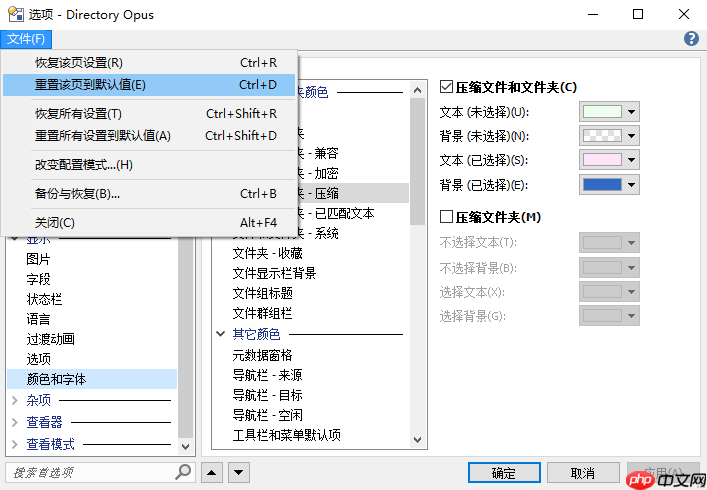Click the 确定 button
Screen dimensions: 707x490
504,473
